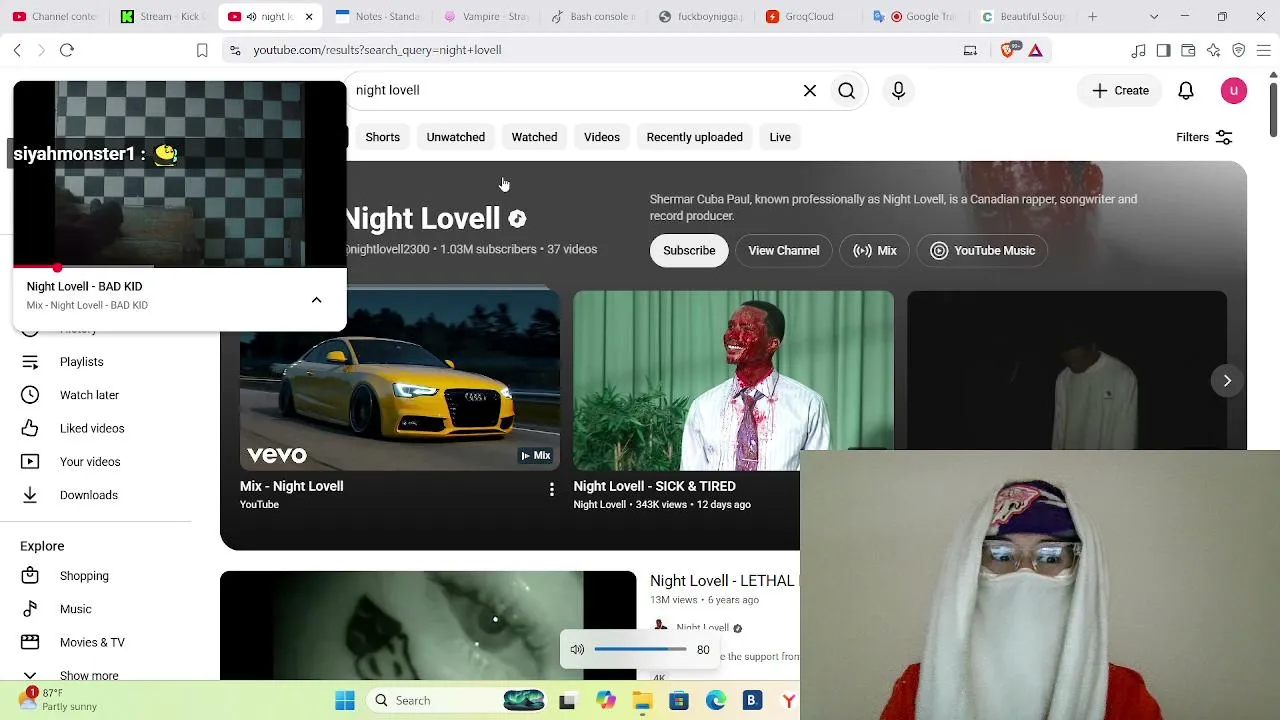The height and width of the screenshot is (720, 1280).
Task: Open the Brave Rewards triangle icon
Action: coord(1036,50)
